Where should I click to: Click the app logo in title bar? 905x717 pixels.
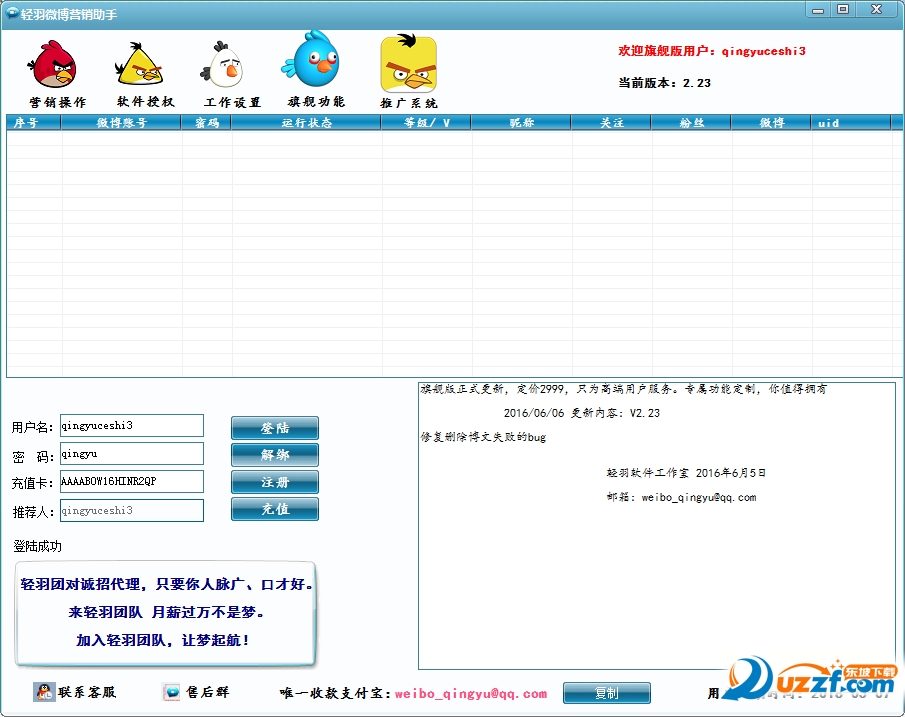tap(12, 13)
